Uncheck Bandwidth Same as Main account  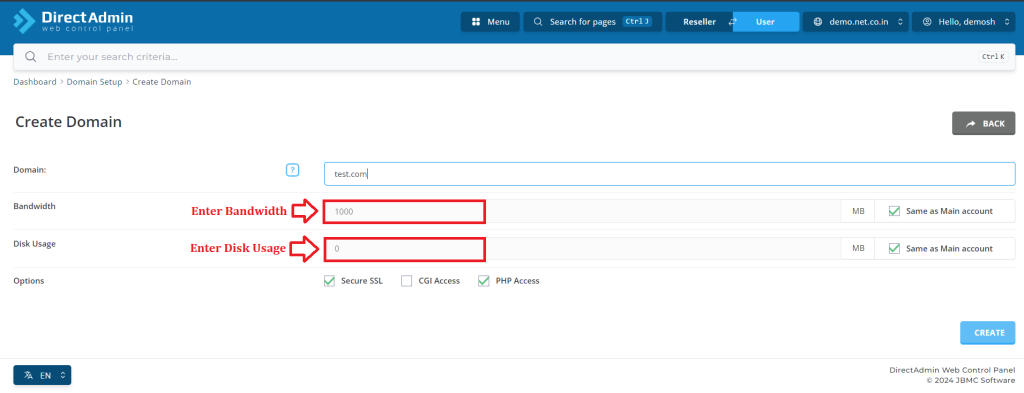click(x=894, y=211)
